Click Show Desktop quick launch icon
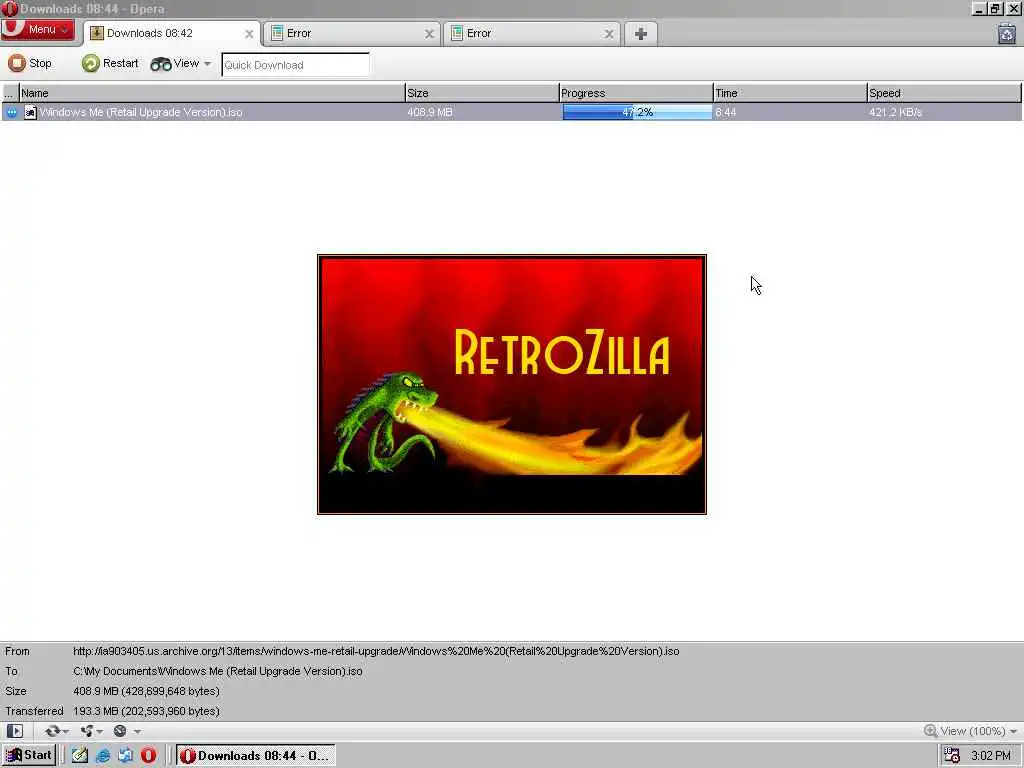Viewport: 1024px width, 768px height. 125,756
